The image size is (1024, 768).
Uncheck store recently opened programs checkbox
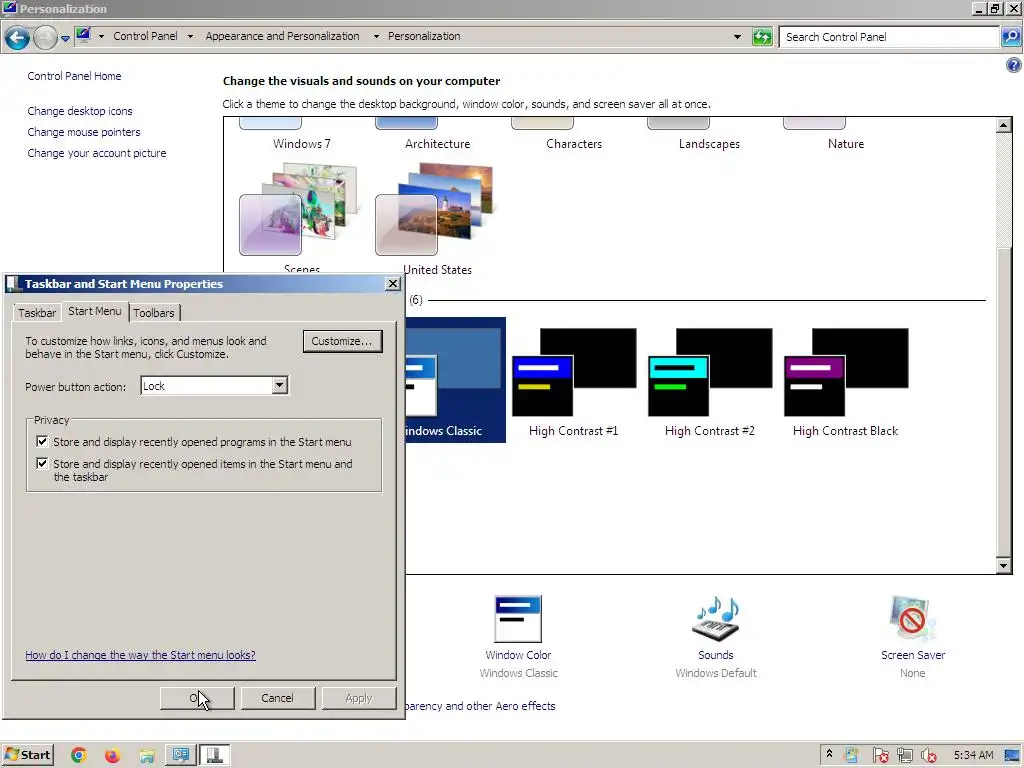[x=42, y=441]
